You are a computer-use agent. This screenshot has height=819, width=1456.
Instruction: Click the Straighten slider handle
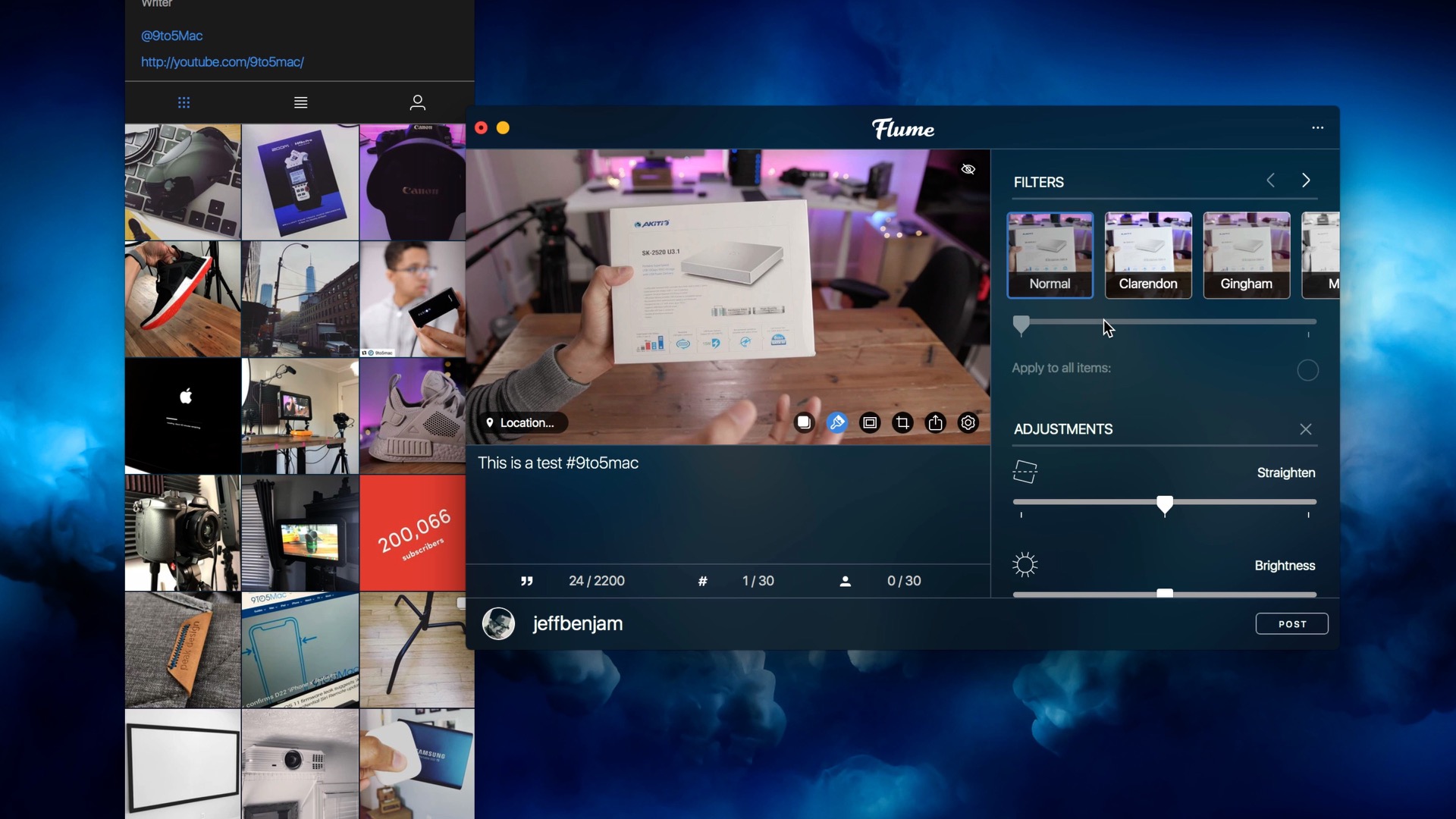(1165, 504)
